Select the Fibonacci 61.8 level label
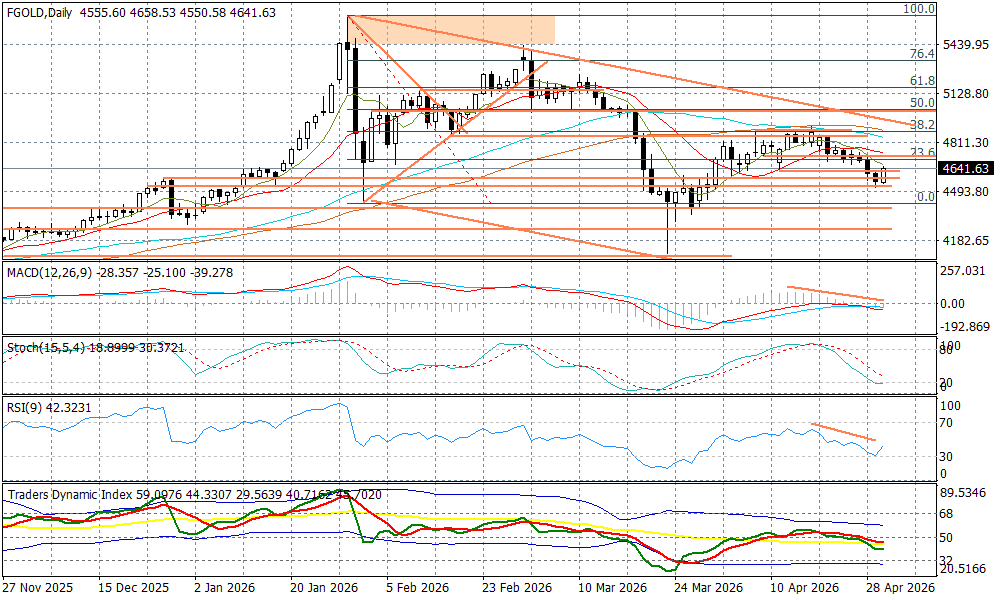The width and height of the screenshot is (1000, 600). coord(921,81)
